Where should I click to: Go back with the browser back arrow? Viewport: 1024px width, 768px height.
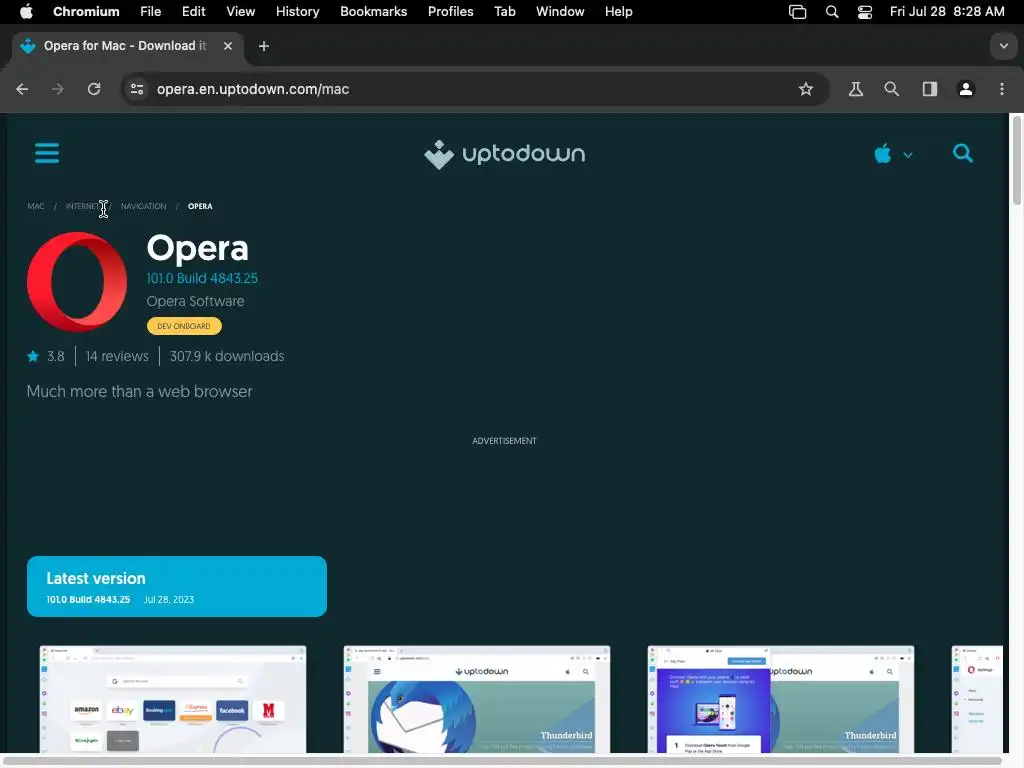22,89
